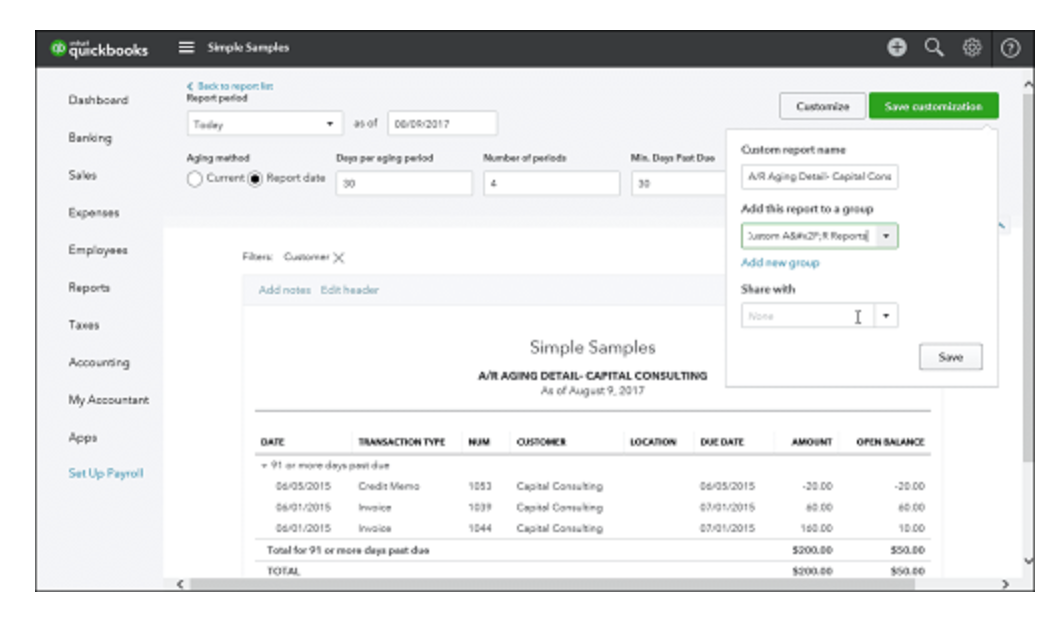Go to Dashboard in sidebar
1060x622 pixels.
(x=98, y=100)
